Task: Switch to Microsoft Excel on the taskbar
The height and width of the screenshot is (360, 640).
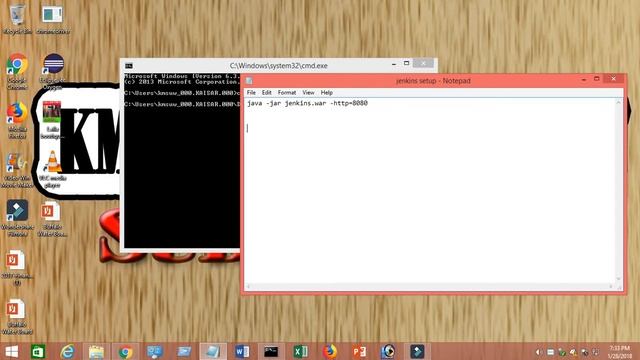Action: coord(300,351)
